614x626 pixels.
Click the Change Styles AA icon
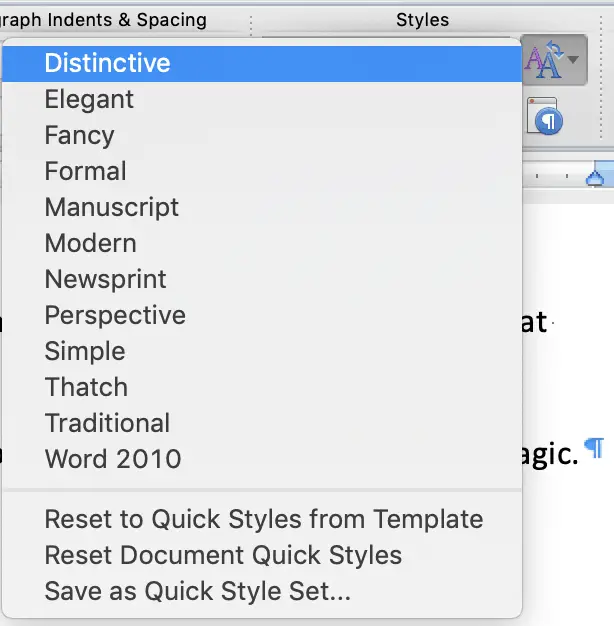click(545, 59)
